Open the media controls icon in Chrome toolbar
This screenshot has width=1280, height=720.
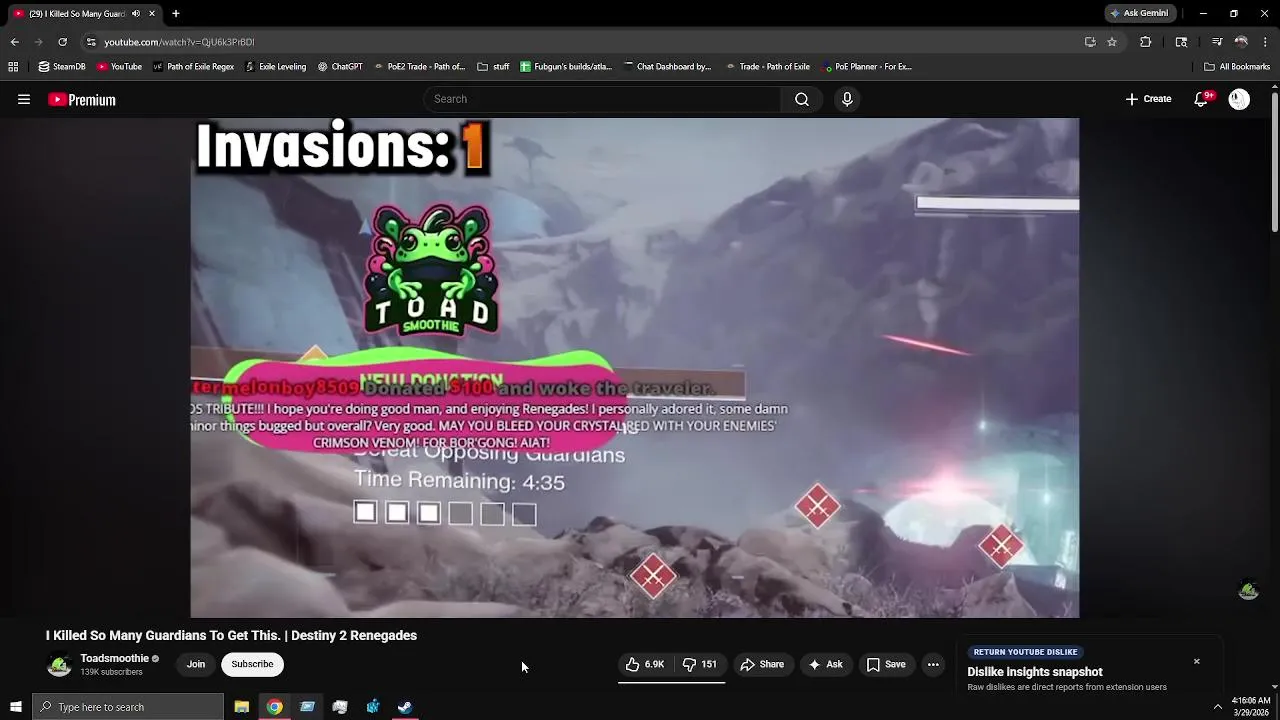[x=1217, y=42]
